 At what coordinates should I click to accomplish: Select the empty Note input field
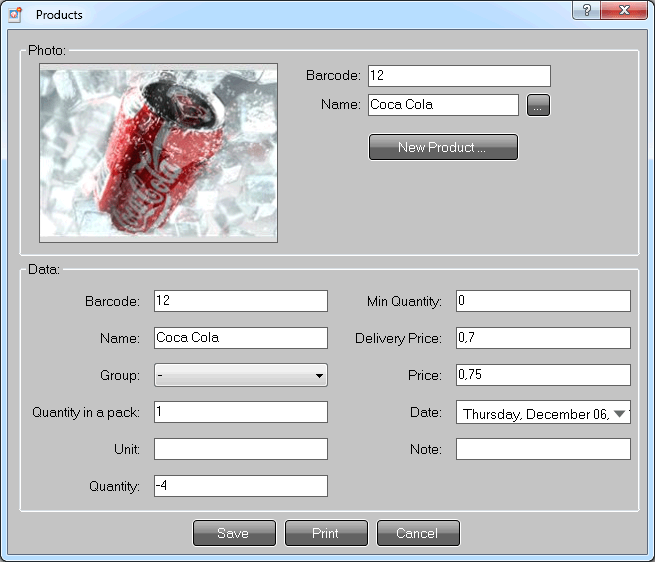tap(543, 449)
